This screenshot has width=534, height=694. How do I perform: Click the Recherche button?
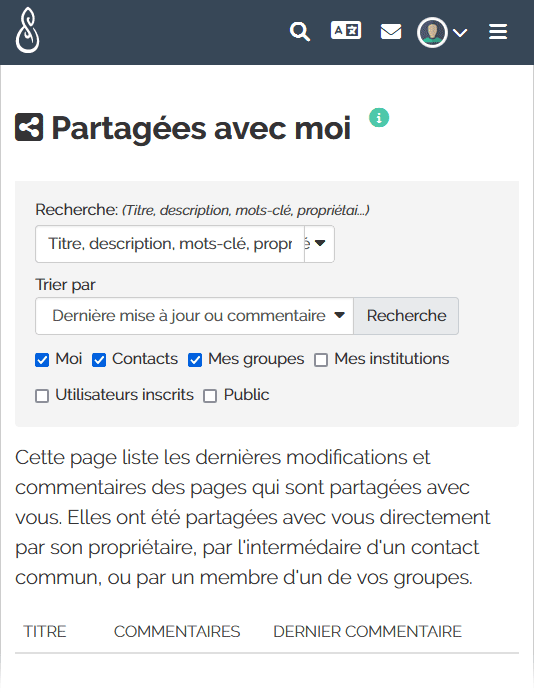pos(406,316)
